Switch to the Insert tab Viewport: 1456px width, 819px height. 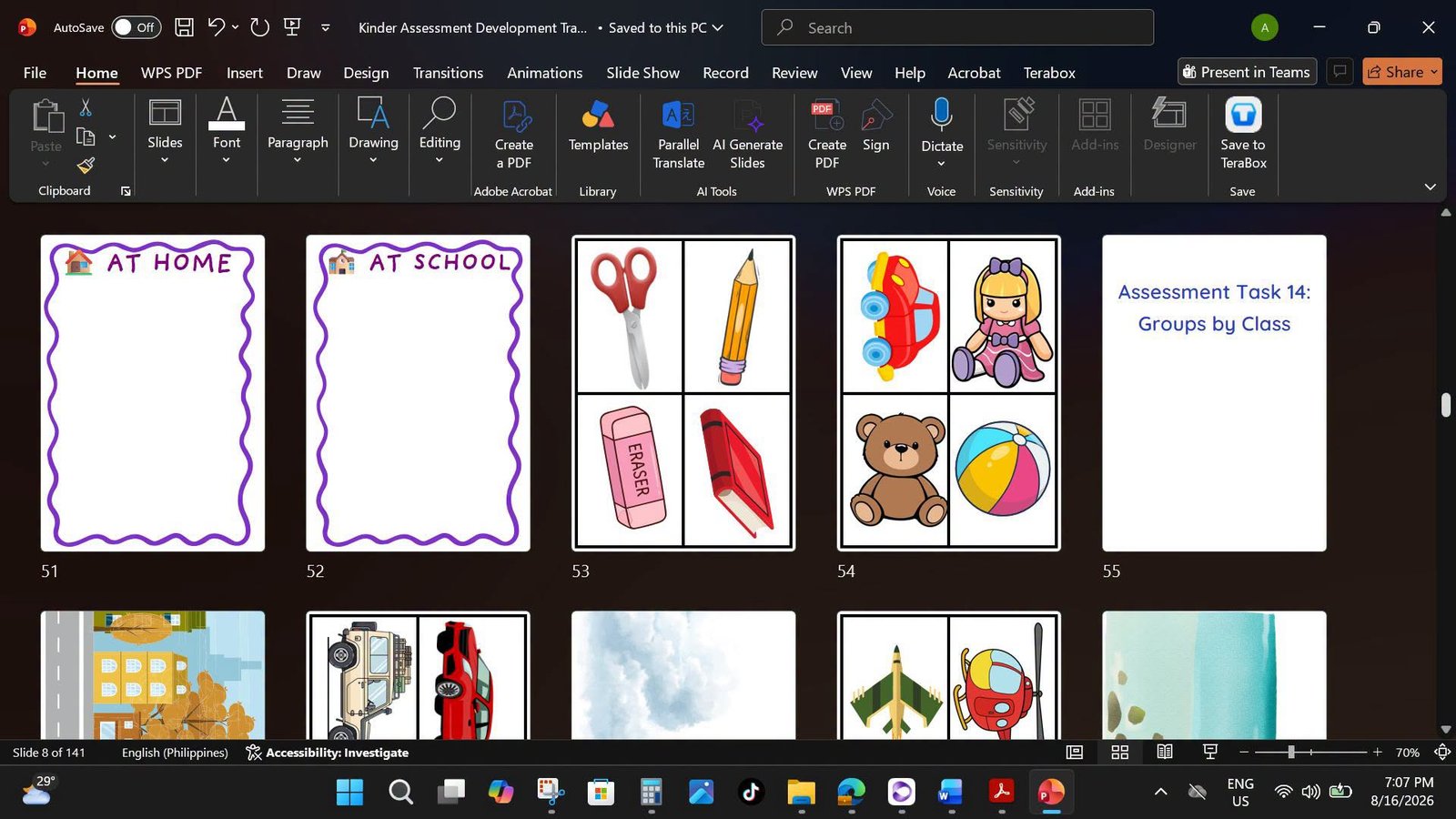click(x=245, y=73)
